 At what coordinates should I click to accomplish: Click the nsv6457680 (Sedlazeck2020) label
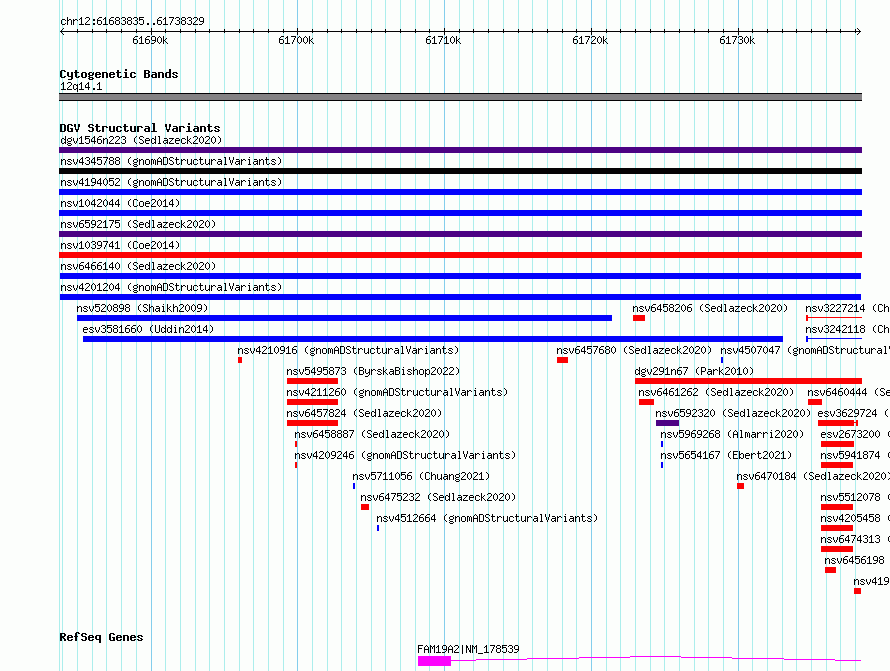click(634, 350)
